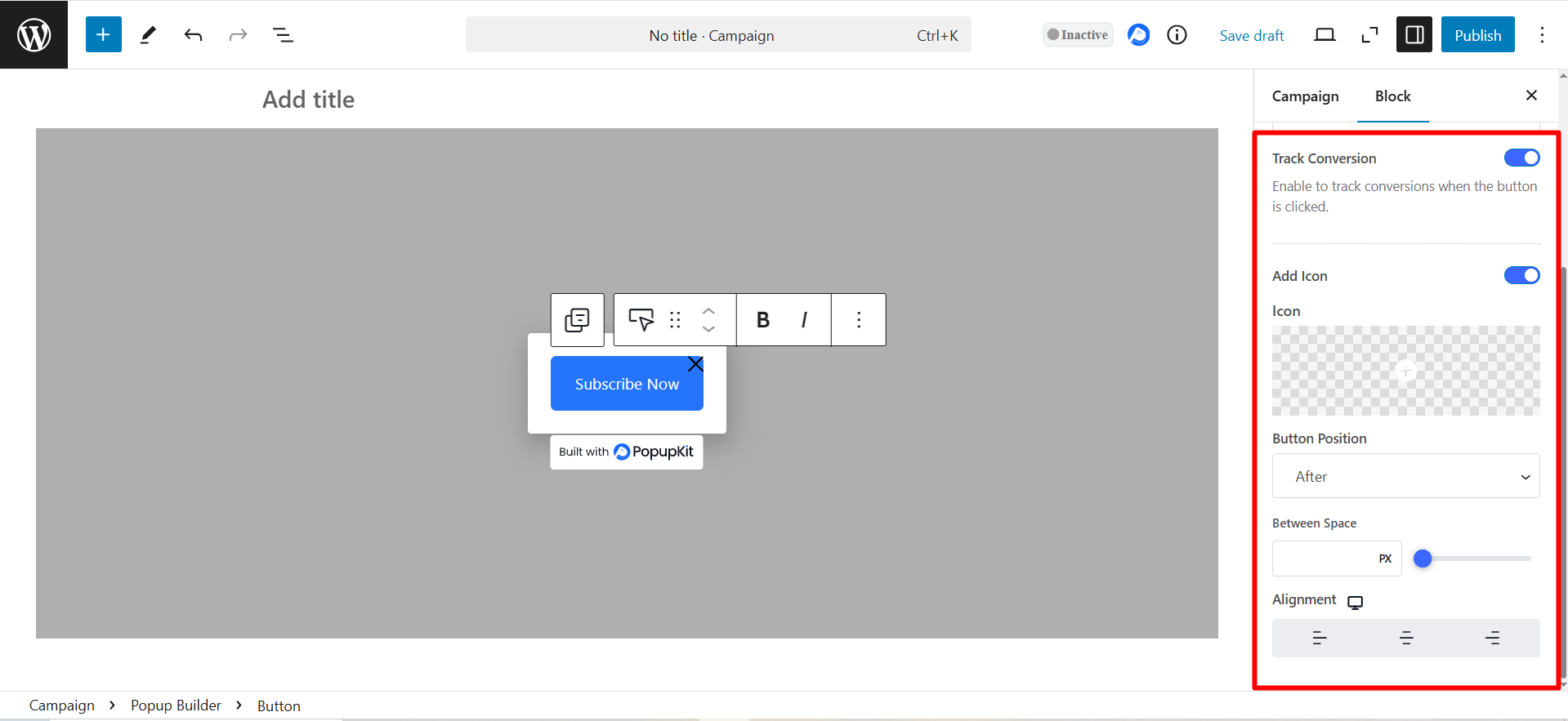Open the block inserter plus button
The image size is (1568, 721).
(103, 34)
